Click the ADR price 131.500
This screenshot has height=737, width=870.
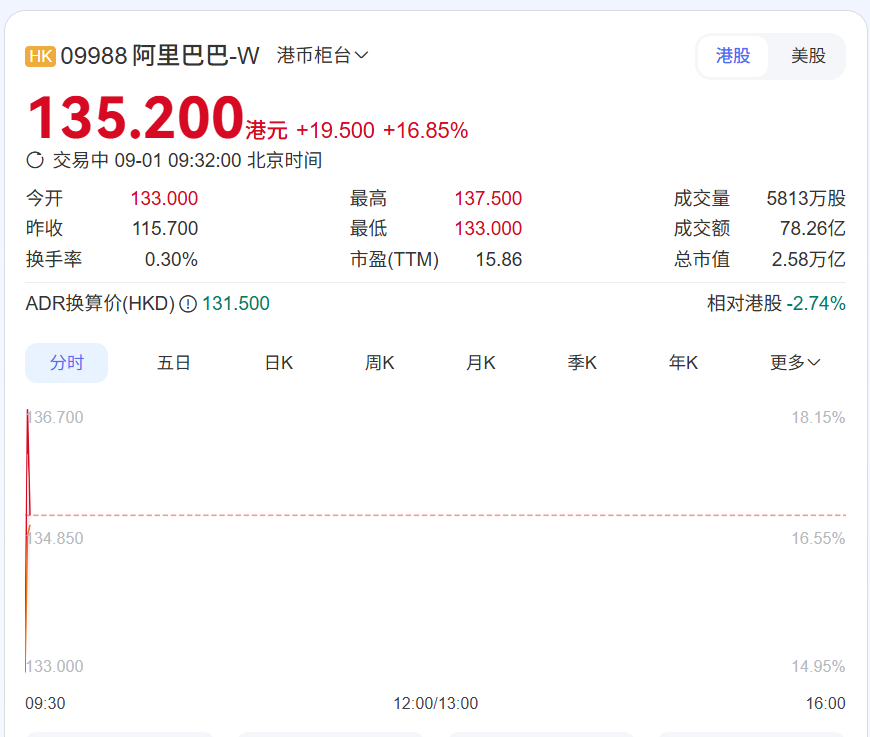point(236,304)
